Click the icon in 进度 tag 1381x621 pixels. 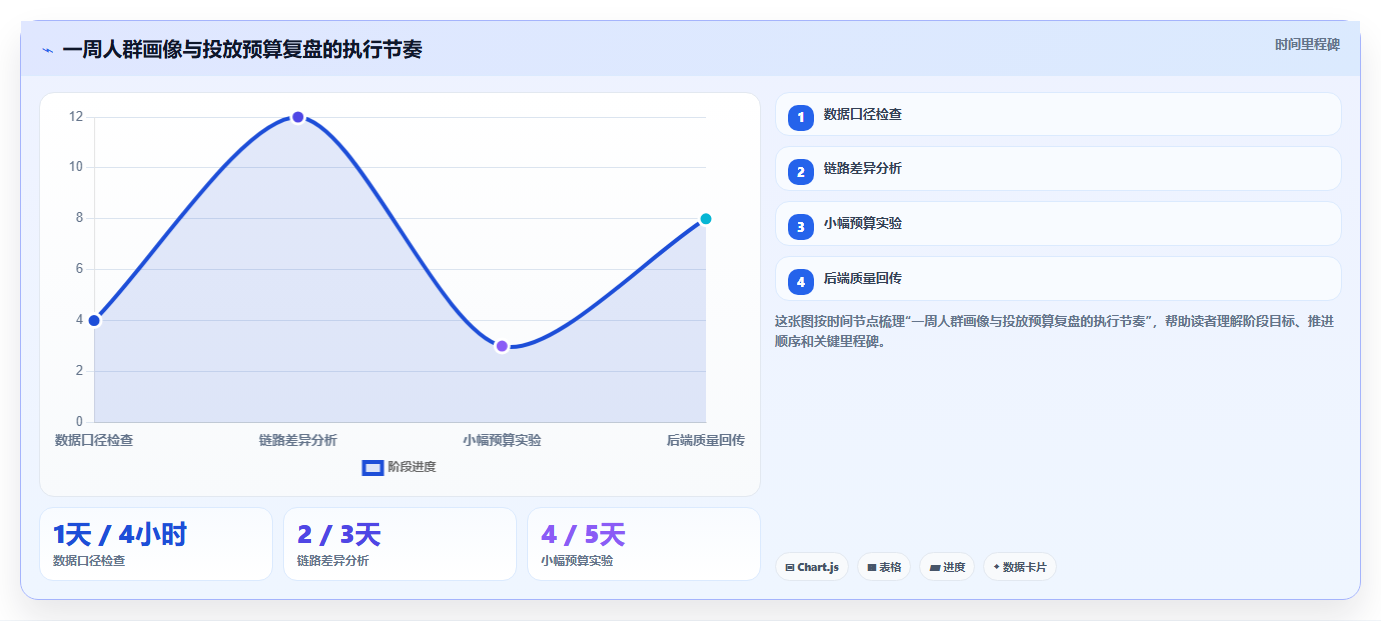click(935, 567)
